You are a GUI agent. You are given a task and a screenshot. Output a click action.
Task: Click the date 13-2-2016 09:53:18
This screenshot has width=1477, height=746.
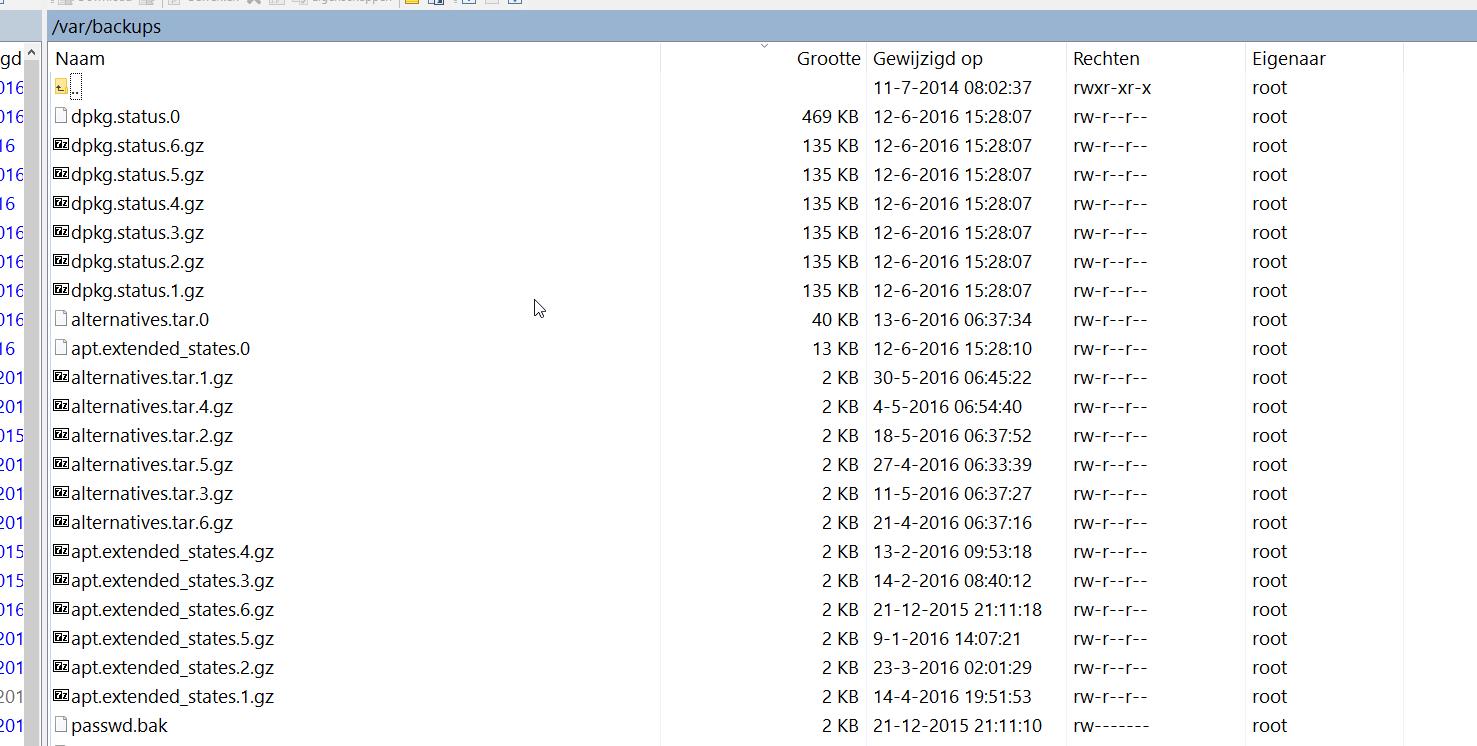click(x=952, y=551)
